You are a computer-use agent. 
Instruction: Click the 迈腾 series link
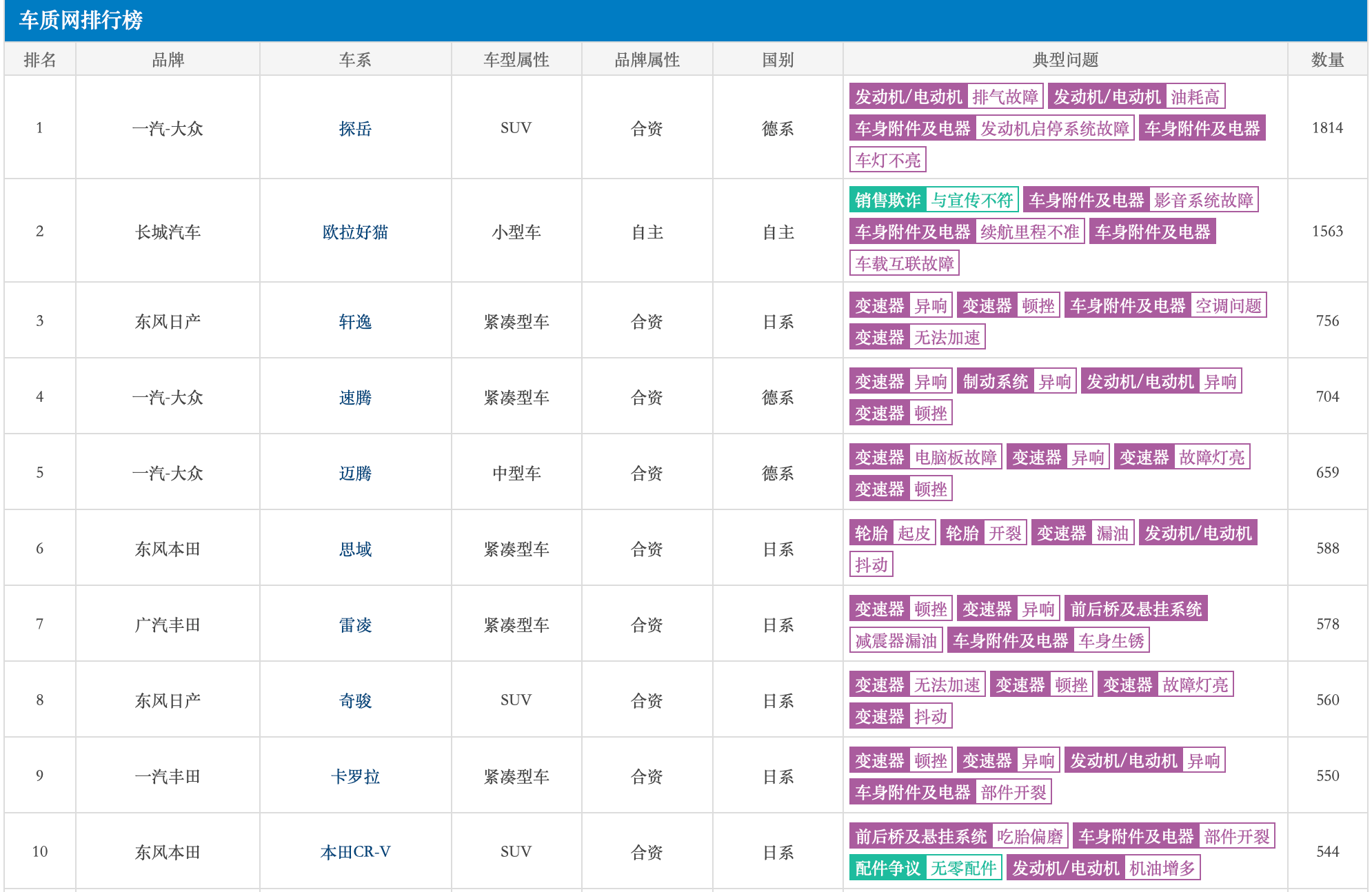(355, 473)
